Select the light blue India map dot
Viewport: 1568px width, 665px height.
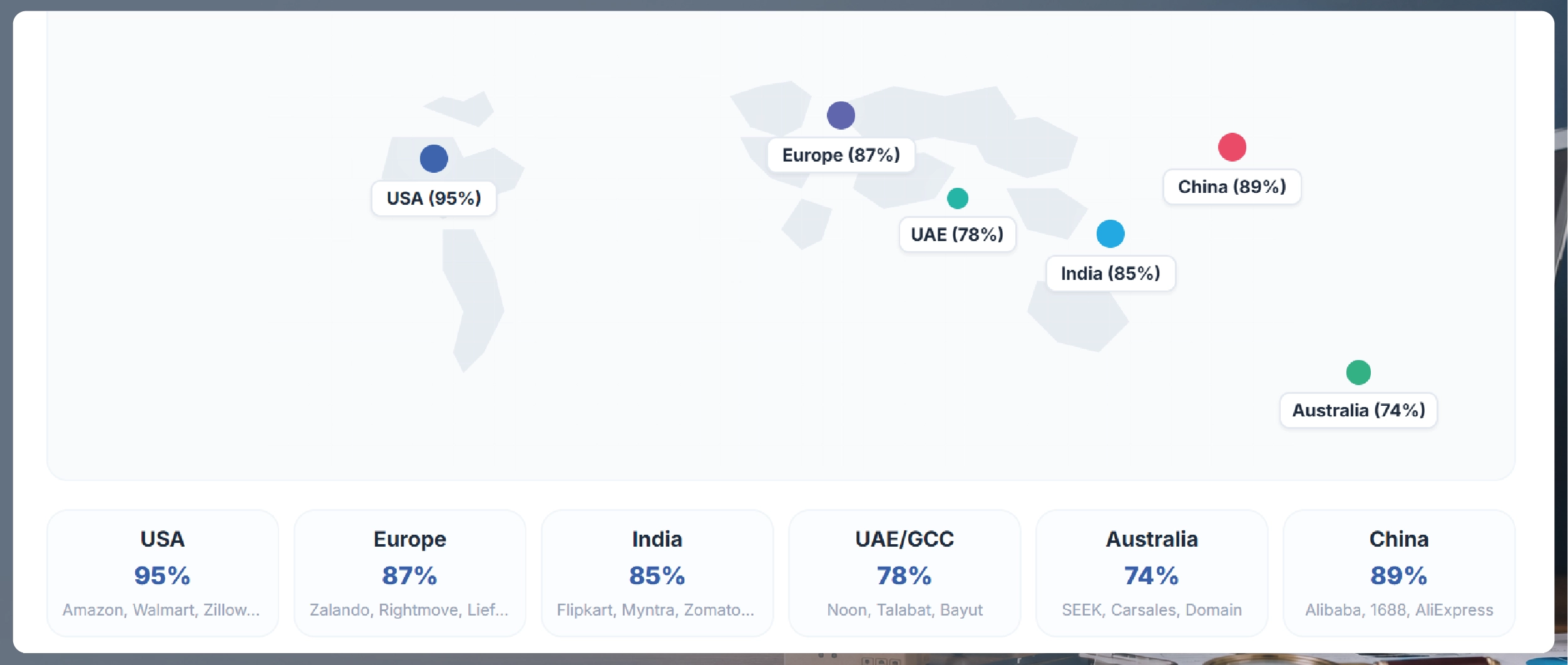coord(1110,234)
